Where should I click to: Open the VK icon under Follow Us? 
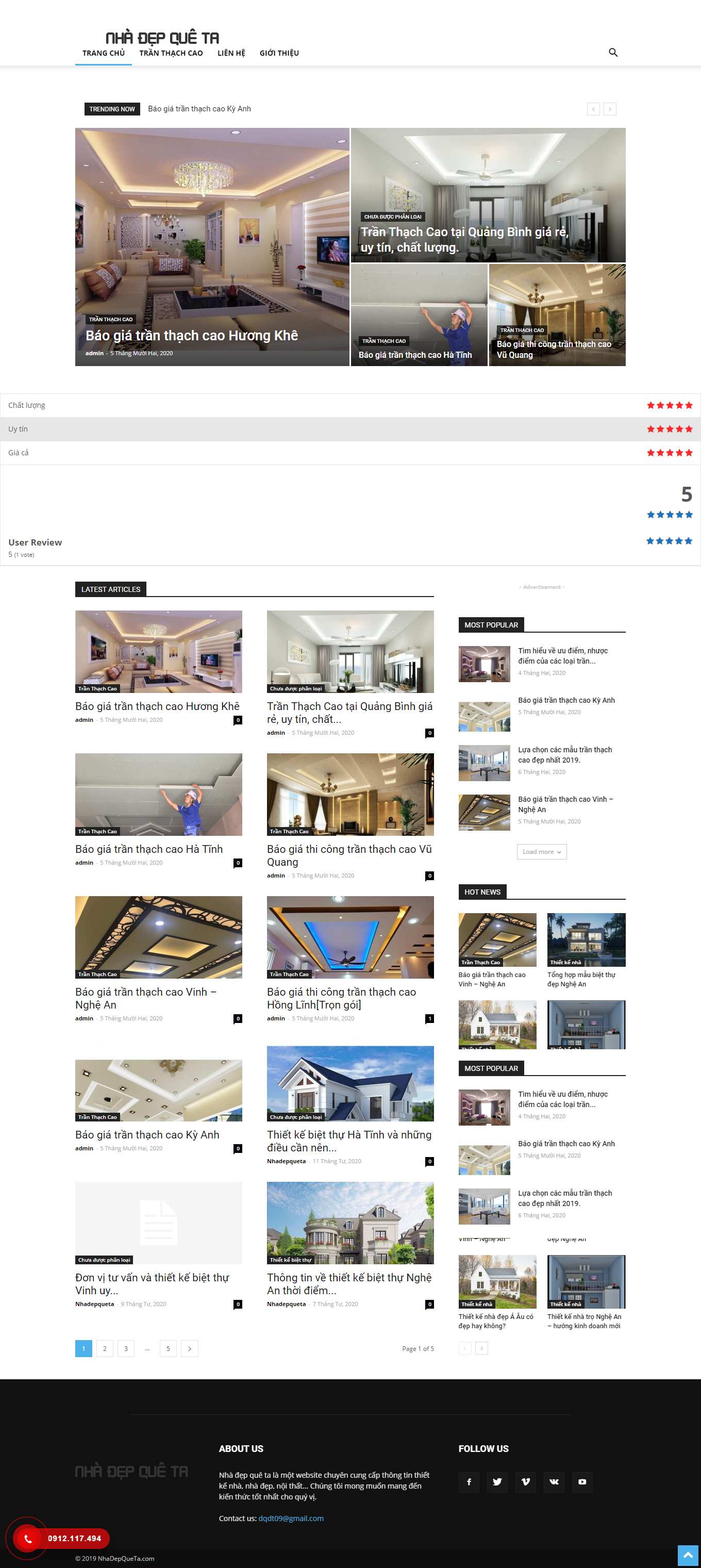(x=554, y=1481)
